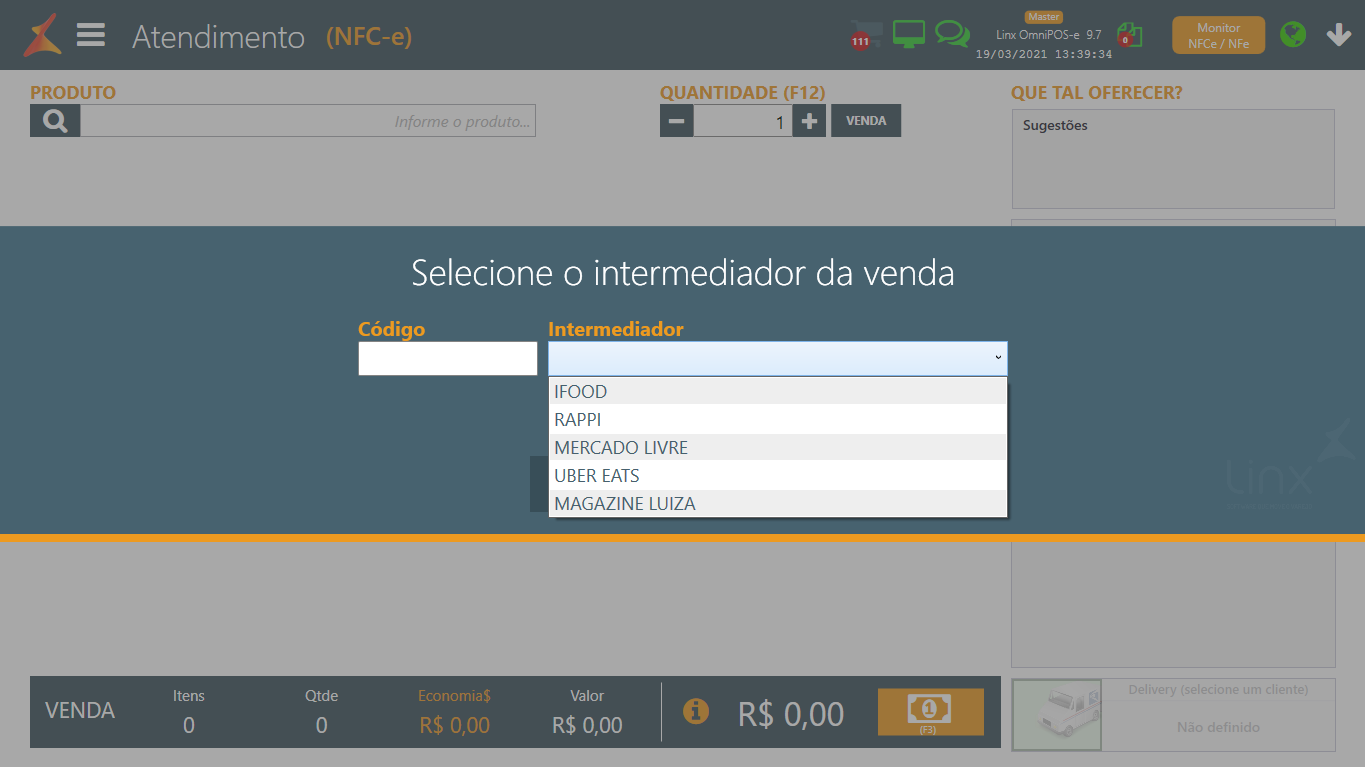Click the Sugestões panel heading
The width and height of the screenshot is (1365, 767).
tap(1055, 125)
